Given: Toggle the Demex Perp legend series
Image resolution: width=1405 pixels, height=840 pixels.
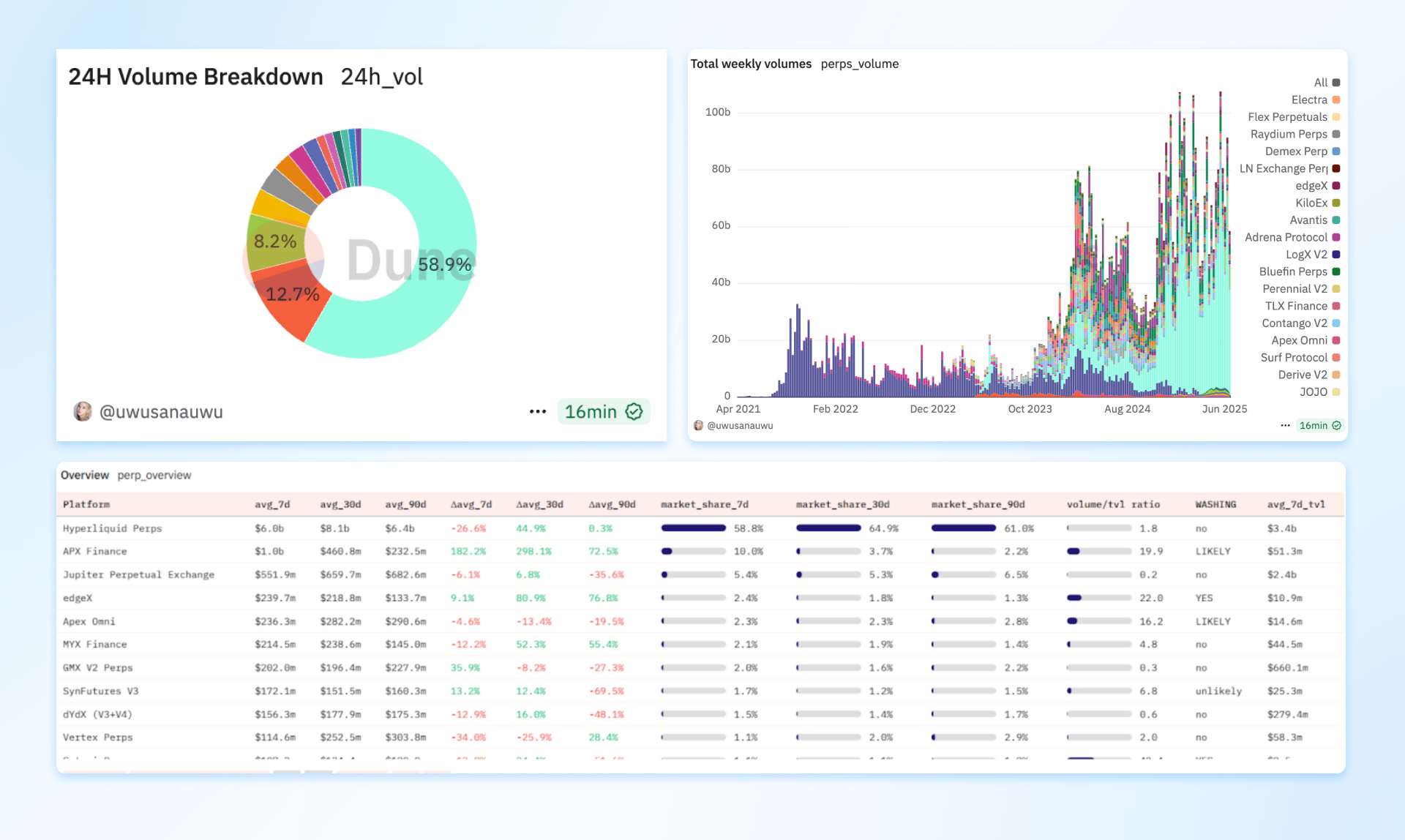Looking at the screenshot, I should click(x=1303, y=151).
